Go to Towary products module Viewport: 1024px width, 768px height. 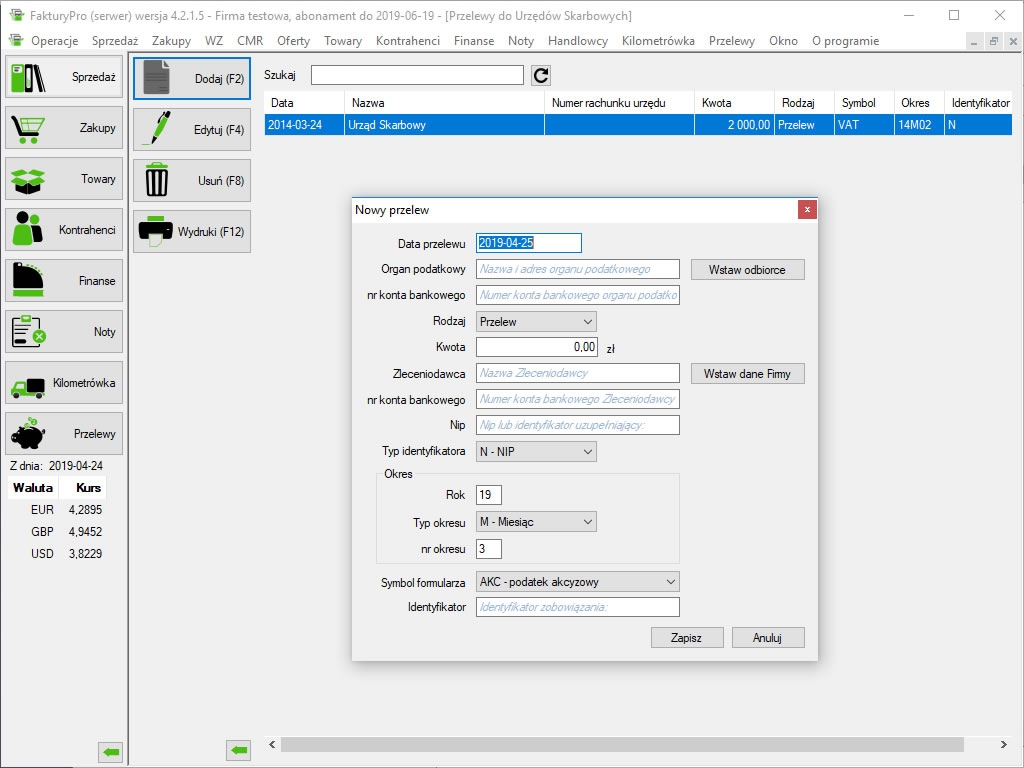coord(64,179)
